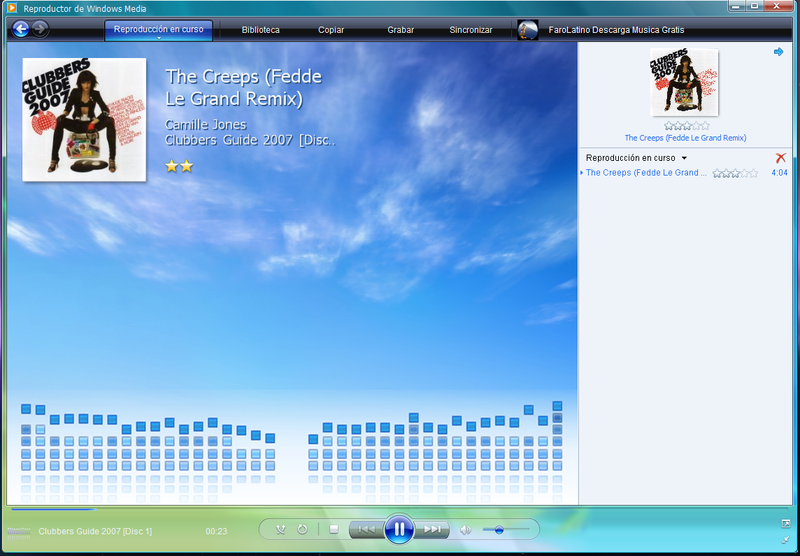Maximize the Windows Media Player window
800x556 pixels.
[754, 6]
